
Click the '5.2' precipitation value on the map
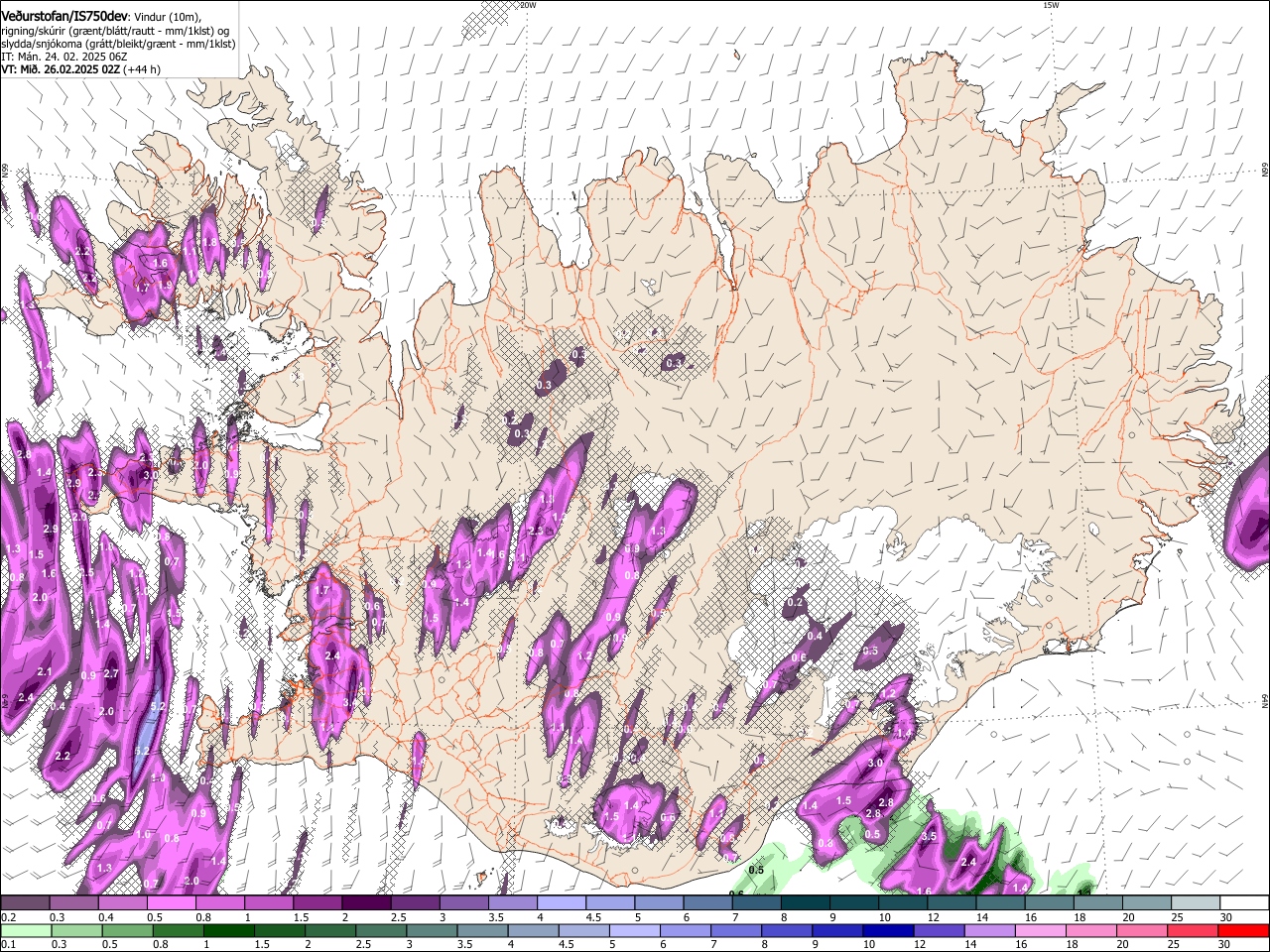coord(157,707)
